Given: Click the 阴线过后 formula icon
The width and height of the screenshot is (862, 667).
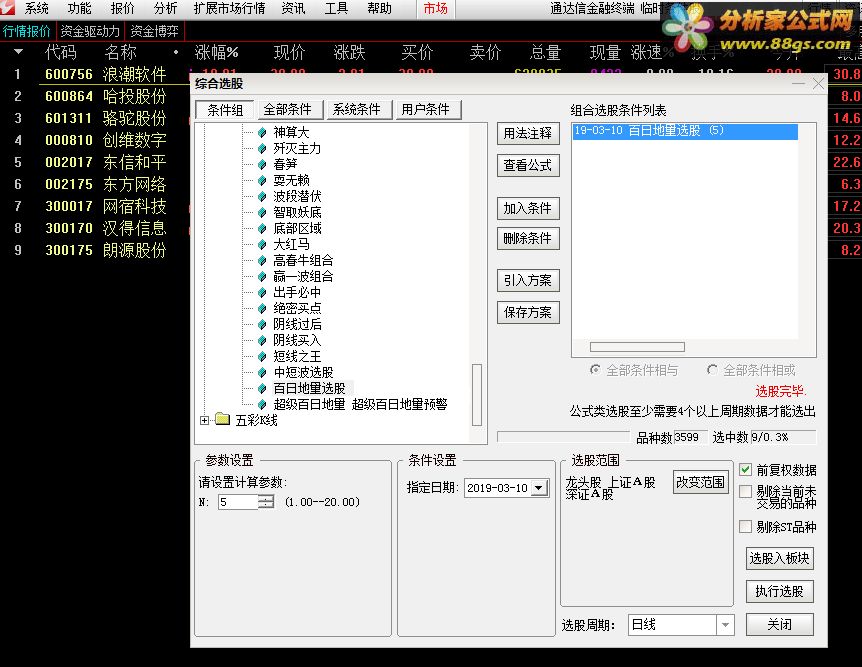Looking at the screenshot, I should point(262,324).
